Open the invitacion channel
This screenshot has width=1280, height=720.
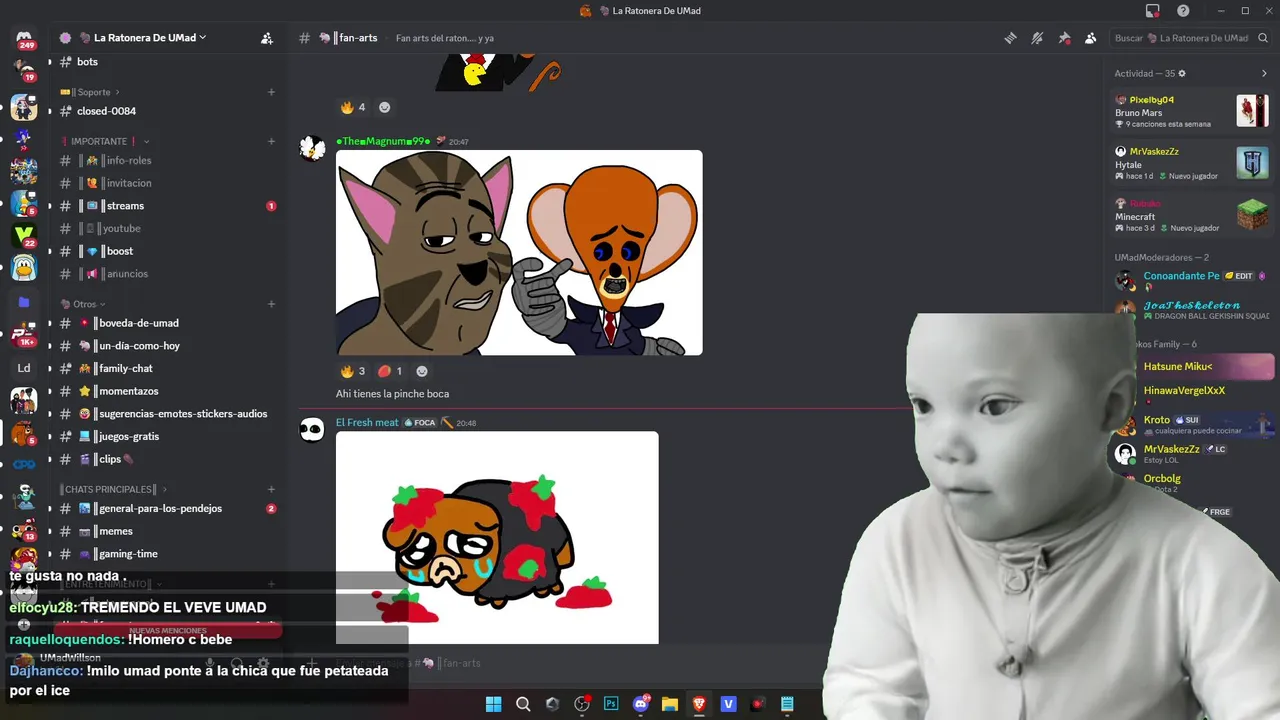click(168, 183)
